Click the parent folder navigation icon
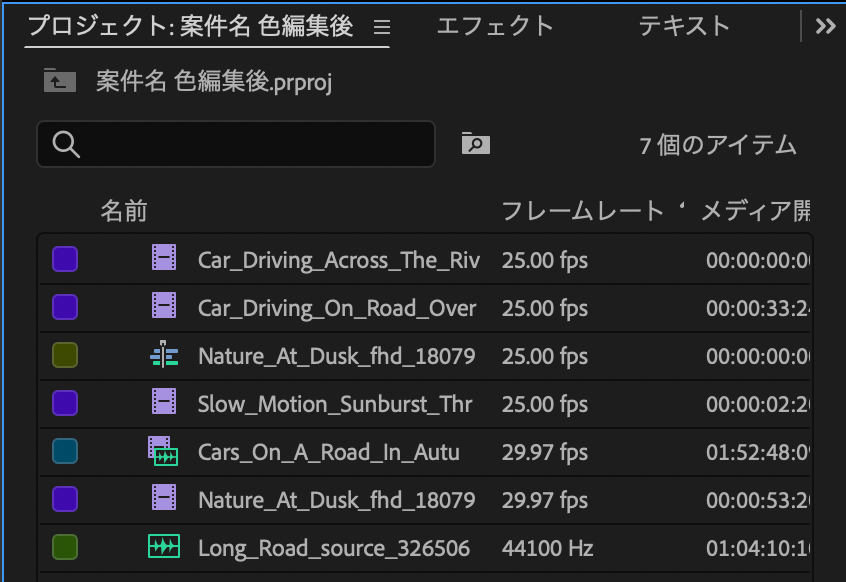 (x=60, y=81)
